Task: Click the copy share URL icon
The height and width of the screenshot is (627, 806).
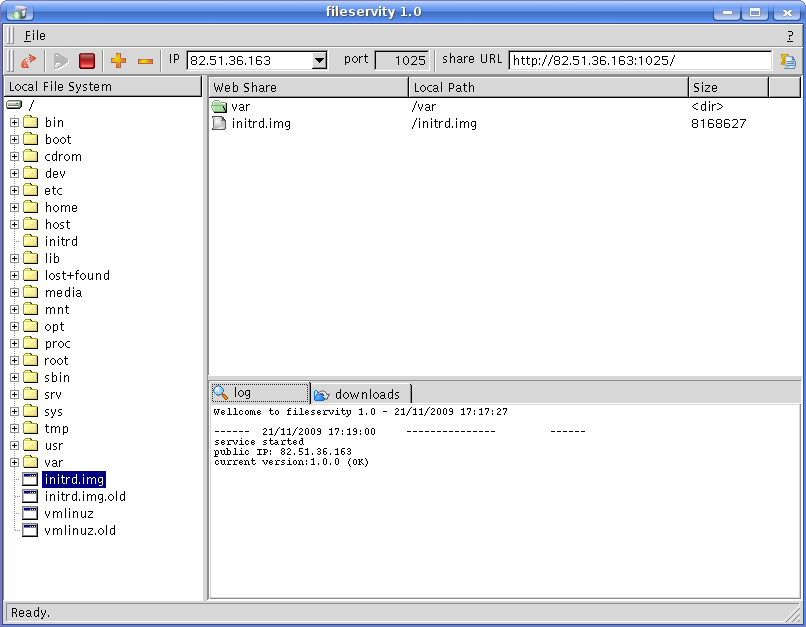Action: 788,61
